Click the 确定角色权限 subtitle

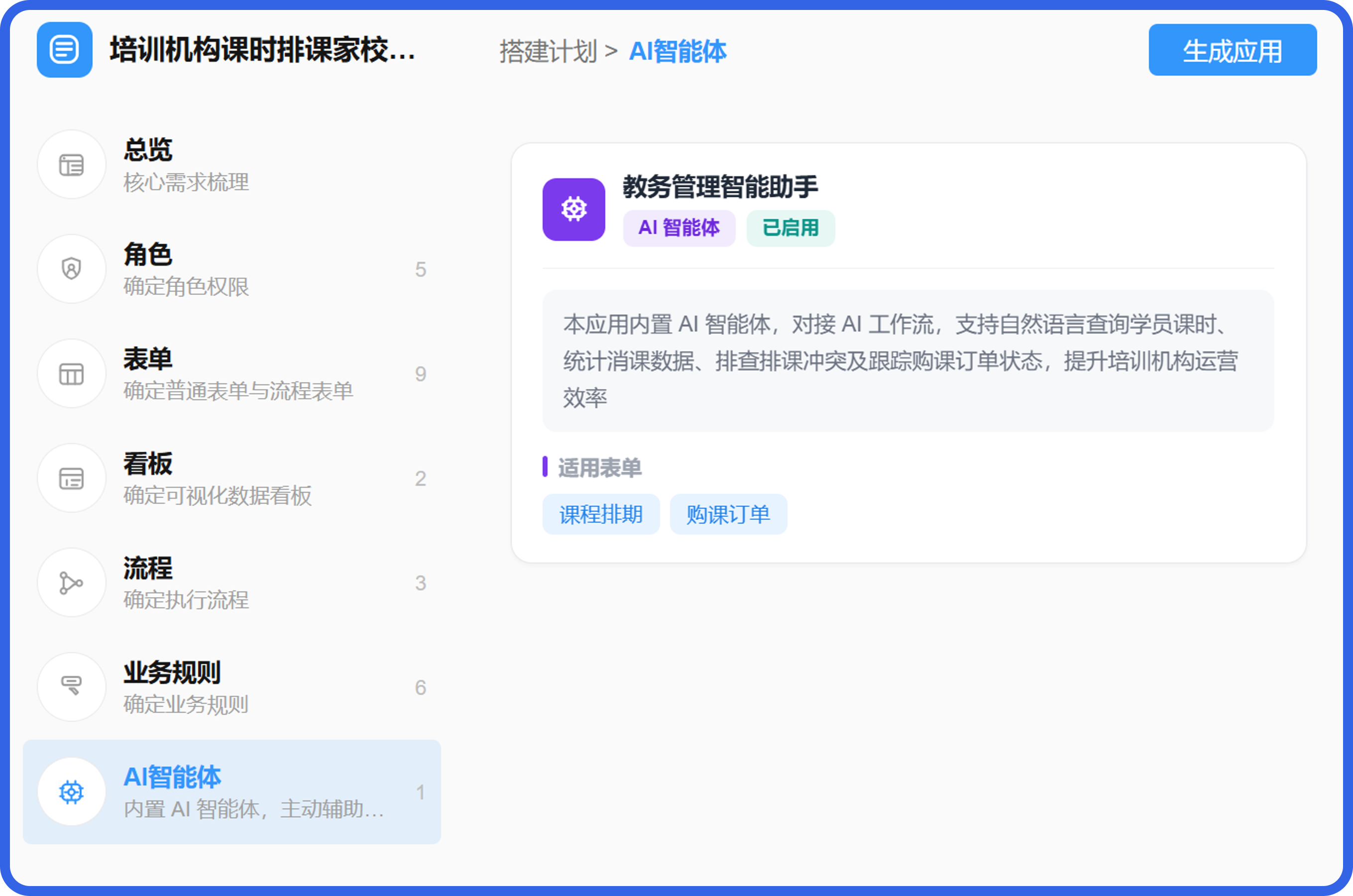click(186, 287)
